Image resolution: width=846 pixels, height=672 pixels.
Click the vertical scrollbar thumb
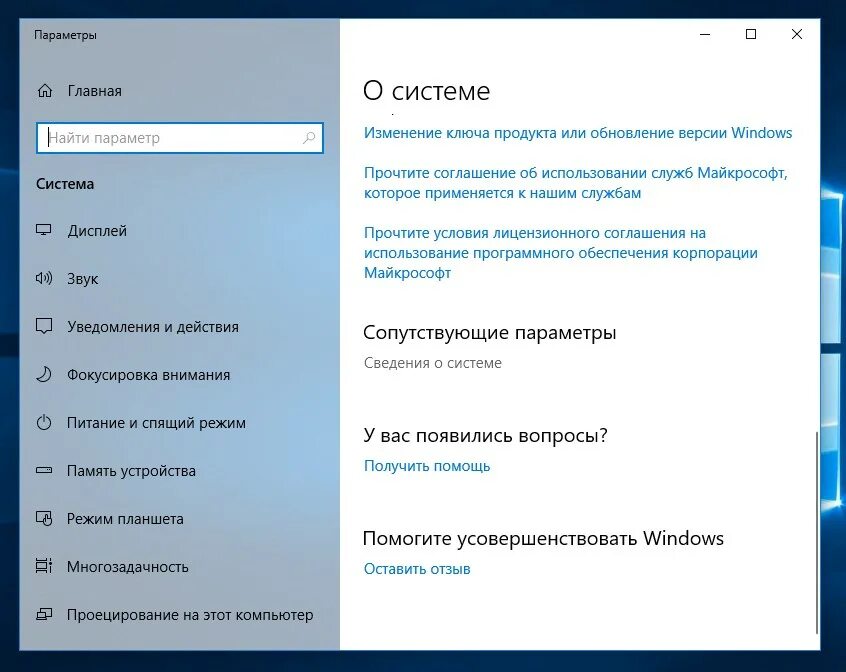(817, 533)
